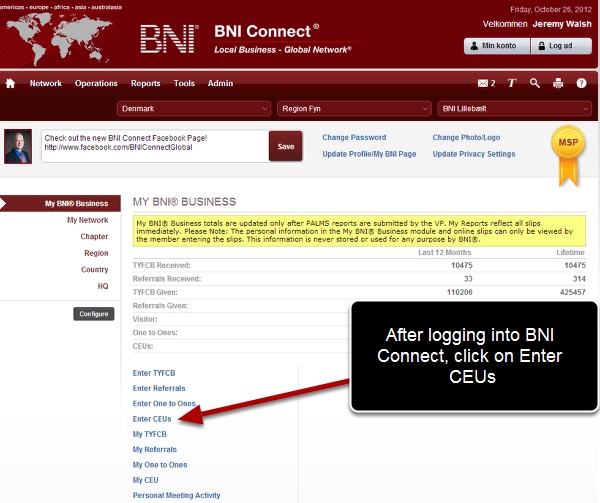Go to the Home icon
Image resolution: width=600 pixels, height=503 pixels.
[11, 84]
